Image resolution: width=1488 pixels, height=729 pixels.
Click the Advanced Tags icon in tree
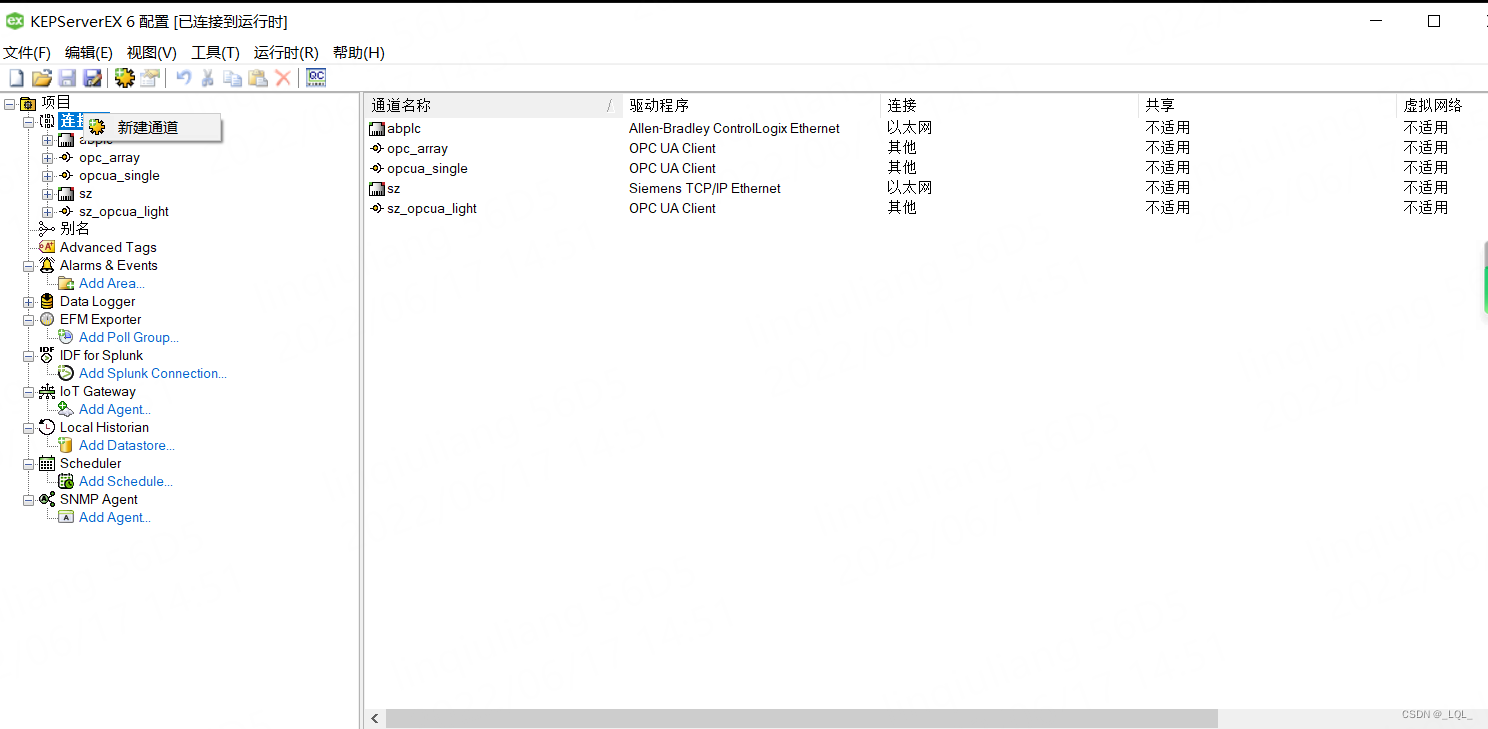(x=47, y=247)
